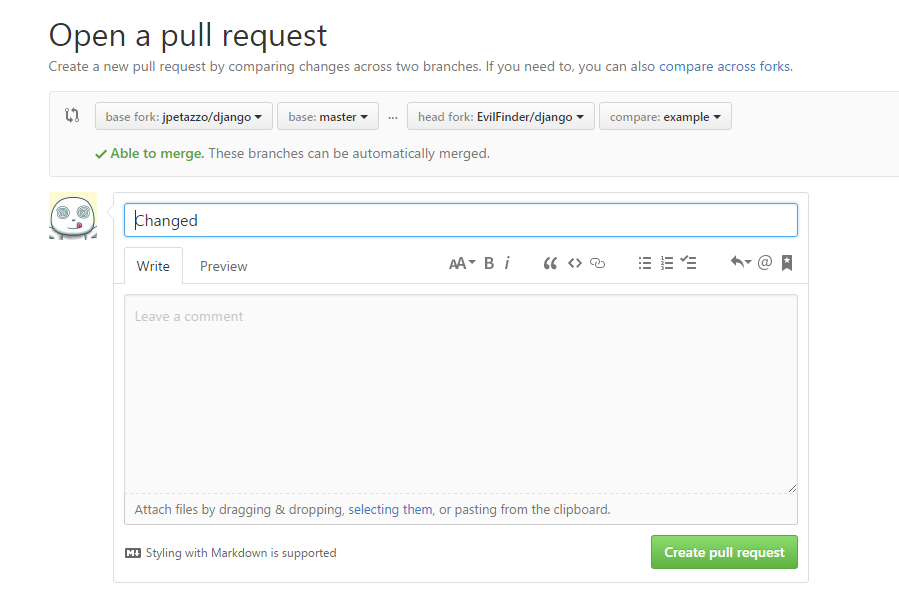The image size is (899, 593).
Task: Expand the compare: example branch dropdown
Action: coord(665,117)
